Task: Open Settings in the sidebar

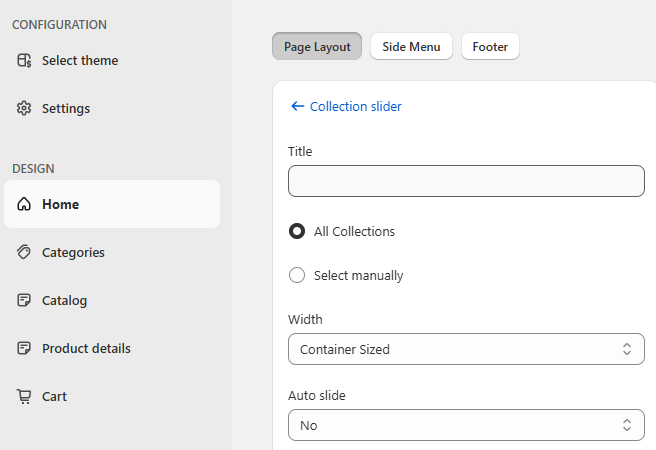Action: point(112,108)
